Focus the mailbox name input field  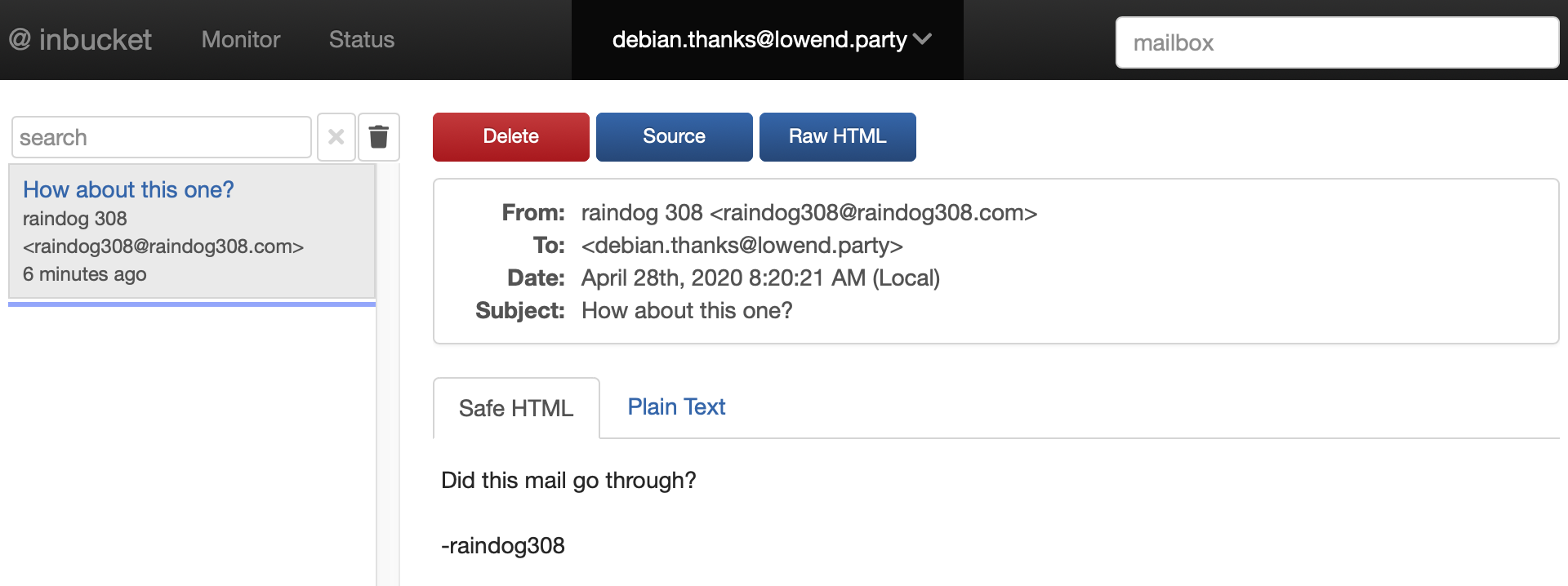1337,42
